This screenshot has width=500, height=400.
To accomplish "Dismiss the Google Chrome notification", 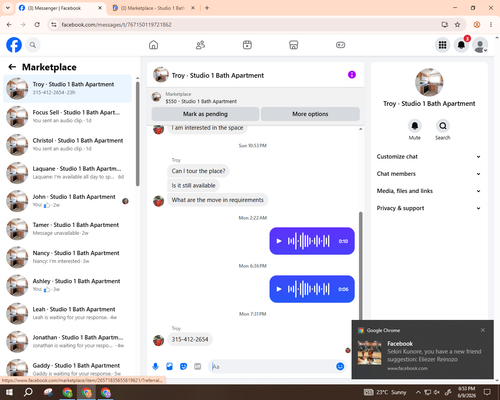I will (483, 330).
